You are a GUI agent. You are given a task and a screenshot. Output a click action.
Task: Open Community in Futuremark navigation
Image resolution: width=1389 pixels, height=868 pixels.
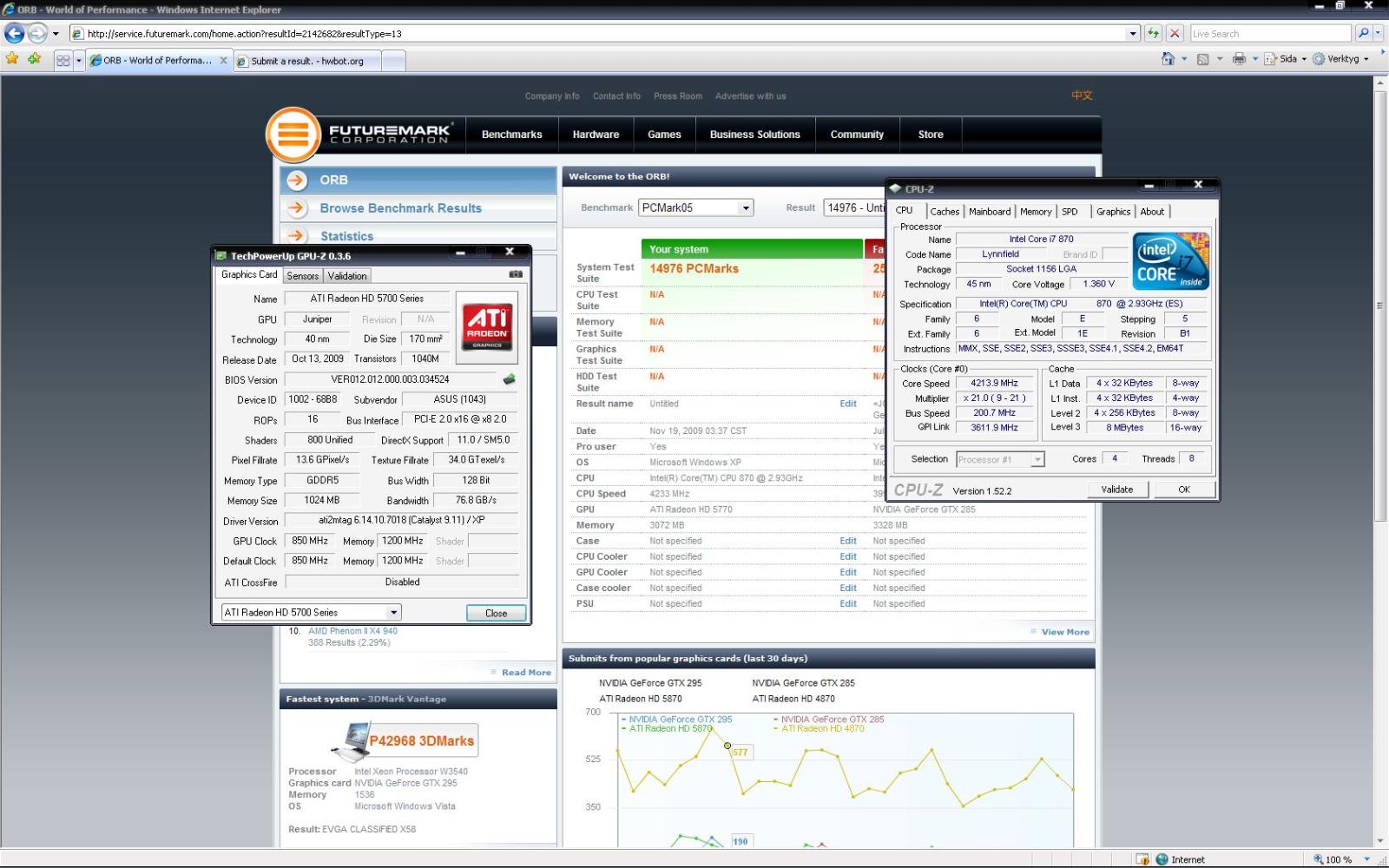857,135
